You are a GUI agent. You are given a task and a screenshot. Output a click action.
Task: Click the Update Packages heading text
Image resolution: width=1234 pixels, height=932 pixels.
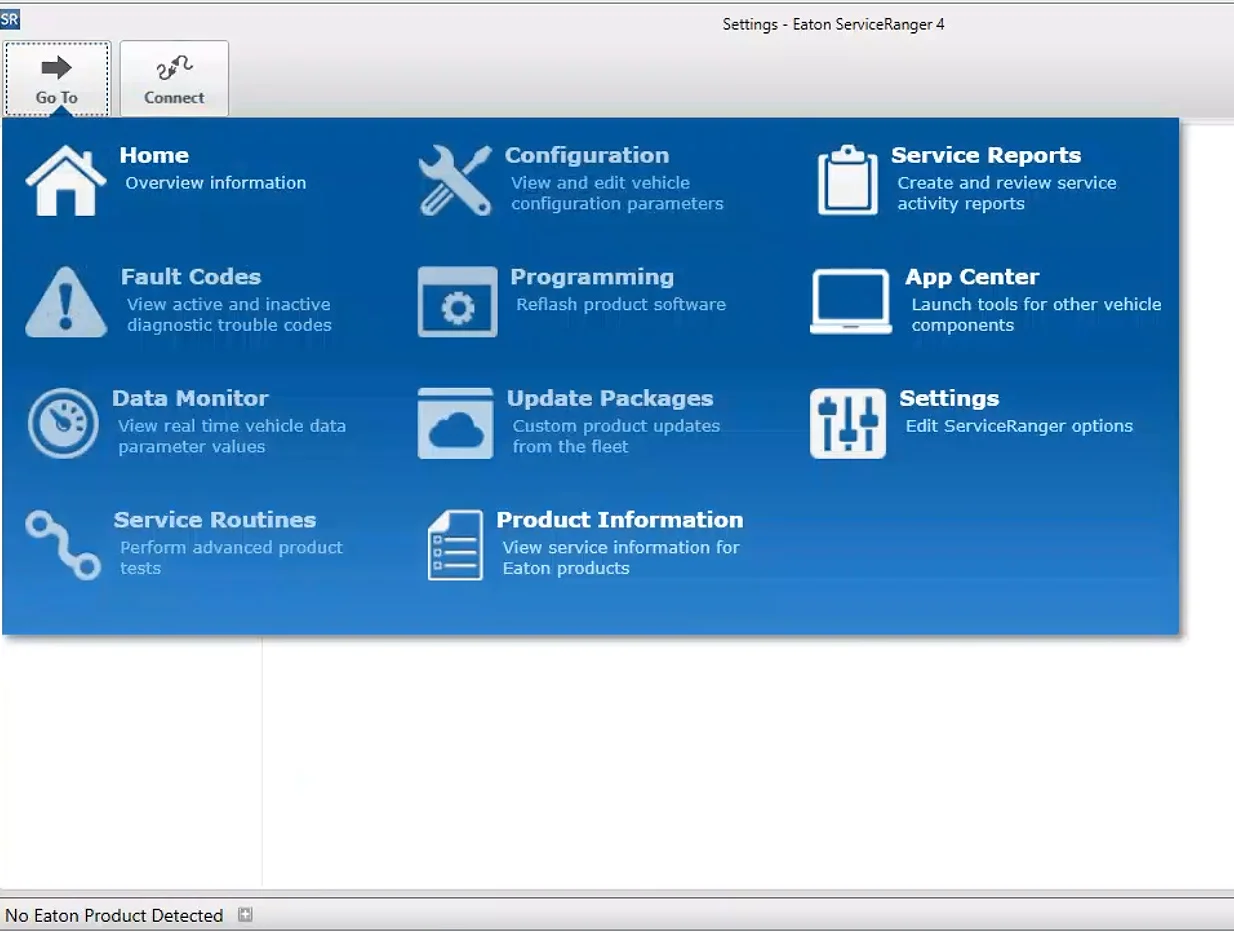(x=609, y=398)
